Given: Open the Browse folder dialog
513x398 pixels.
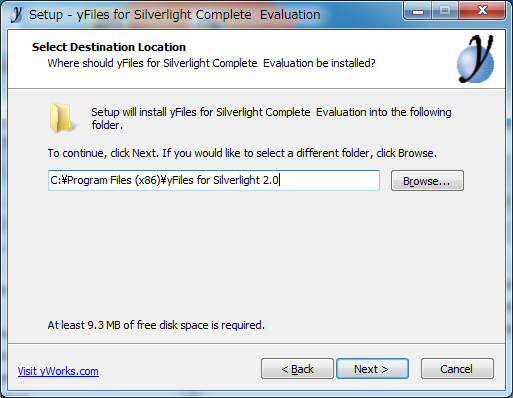Looking at the screenshot, I should click(x=427, y=181).
